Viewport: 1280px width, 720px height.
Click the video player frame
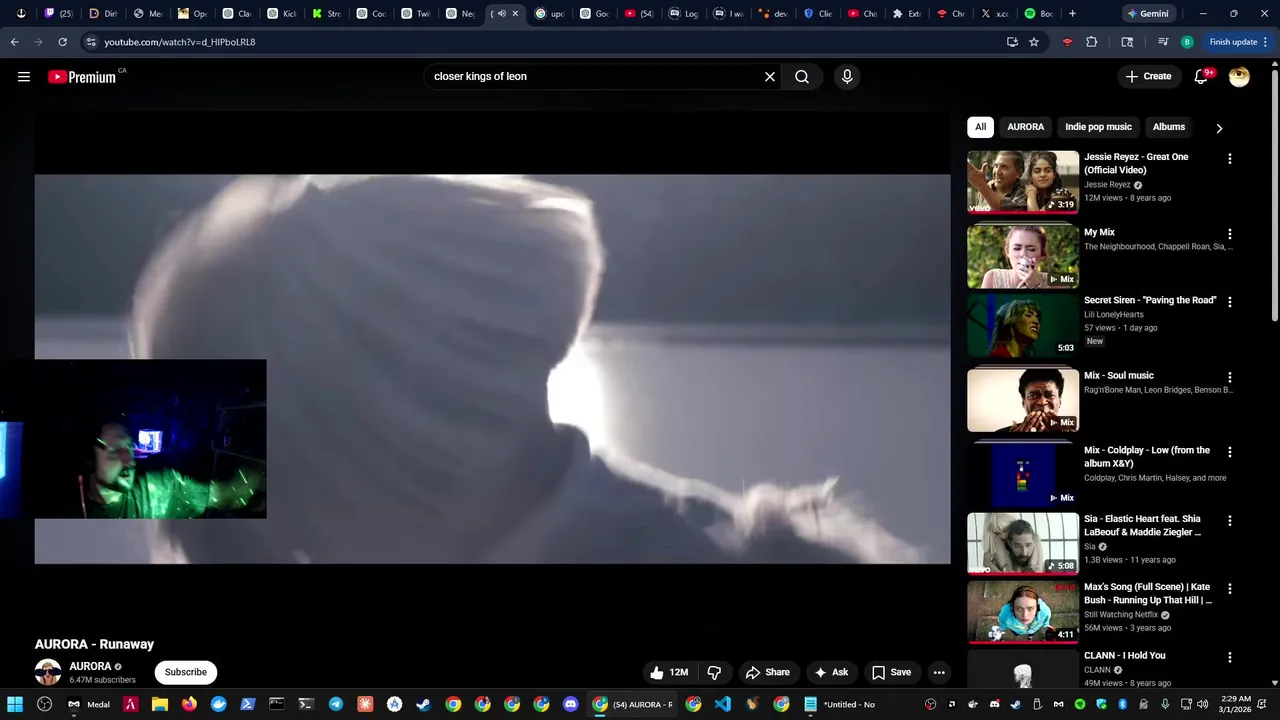click(x=492, y=369)
